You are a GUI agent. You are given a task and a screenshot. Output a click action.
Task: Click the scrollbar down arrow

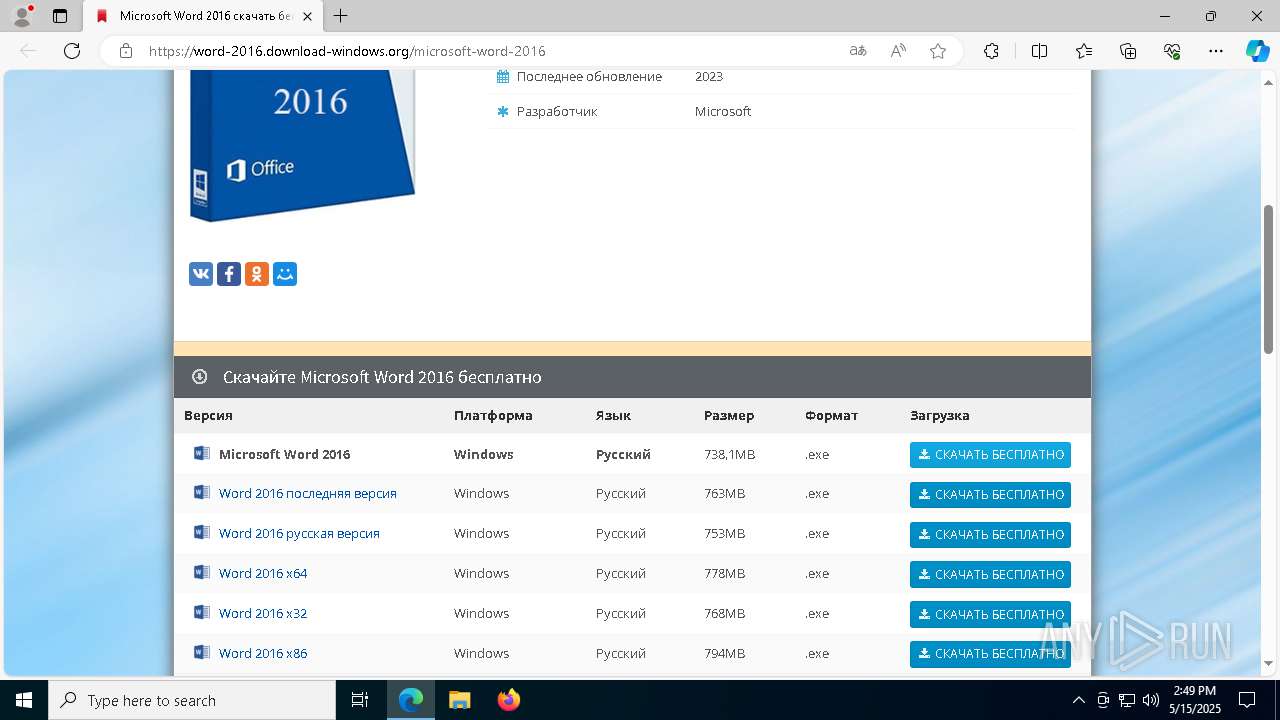1269,663
